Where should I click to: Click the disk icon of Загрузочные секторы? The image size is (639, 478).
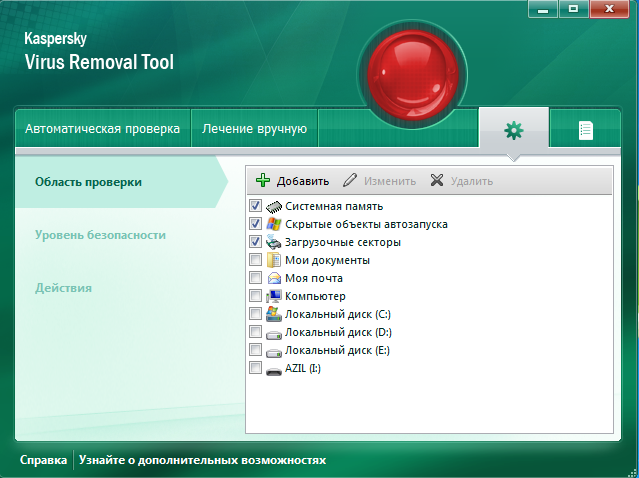273,242
